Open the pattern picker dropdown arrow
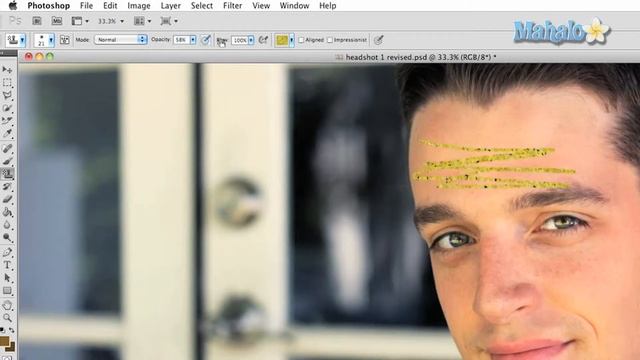The image size is (640, 360). (x=291, y=40)
